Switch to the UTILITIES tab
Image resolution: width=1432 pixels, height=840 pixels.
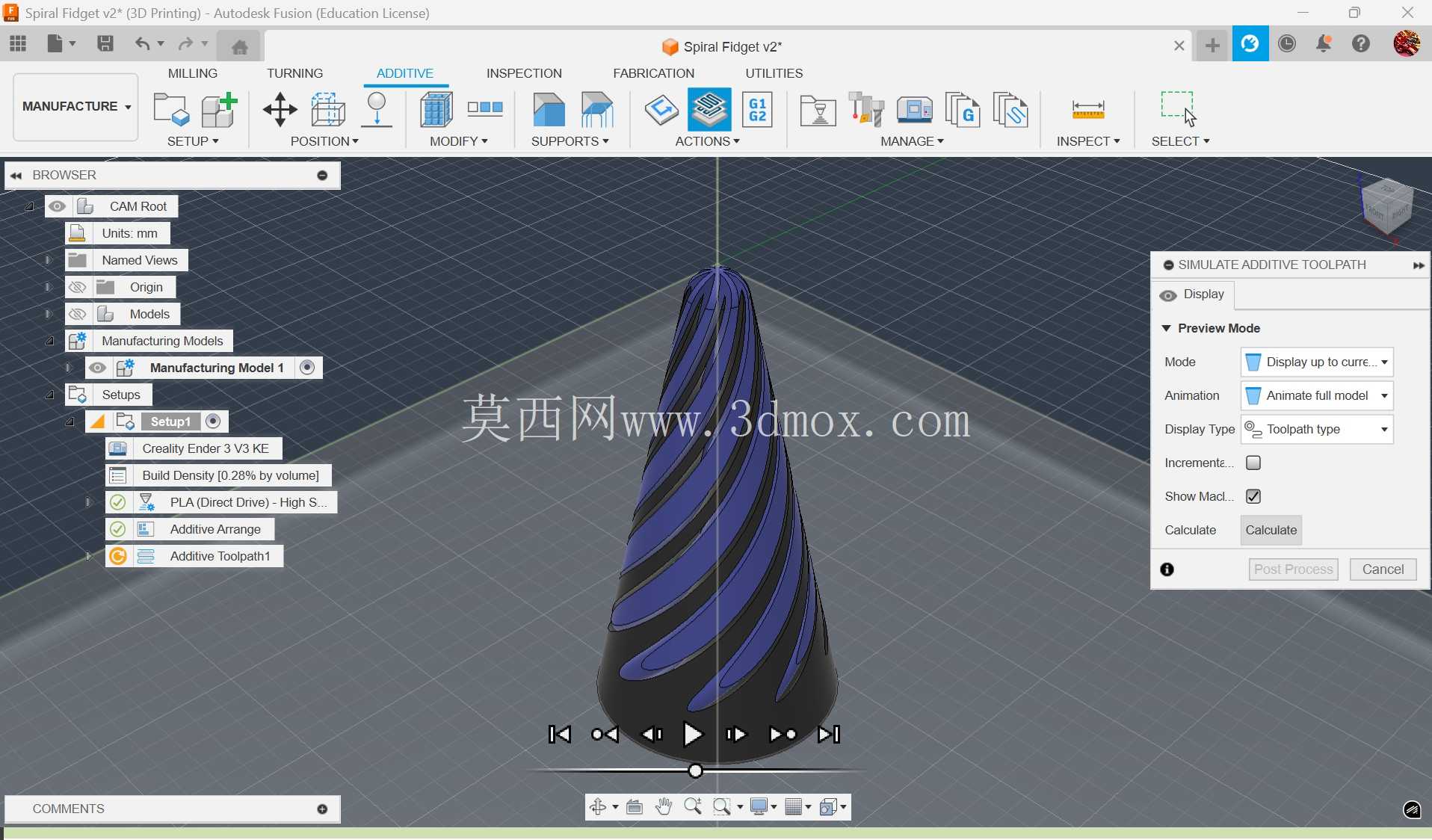pos(774,73)
